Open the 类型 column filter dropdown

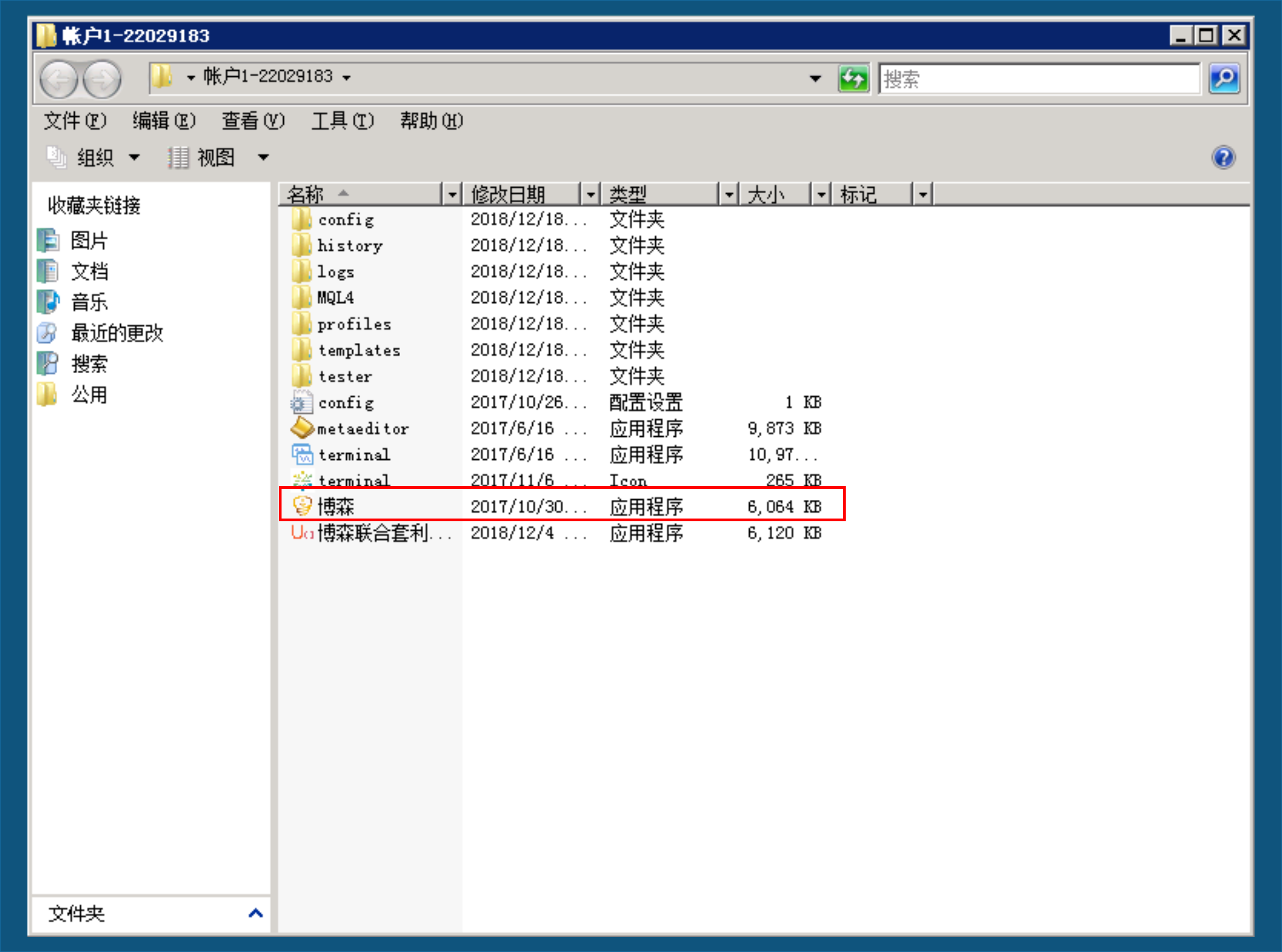pos(729,195)
